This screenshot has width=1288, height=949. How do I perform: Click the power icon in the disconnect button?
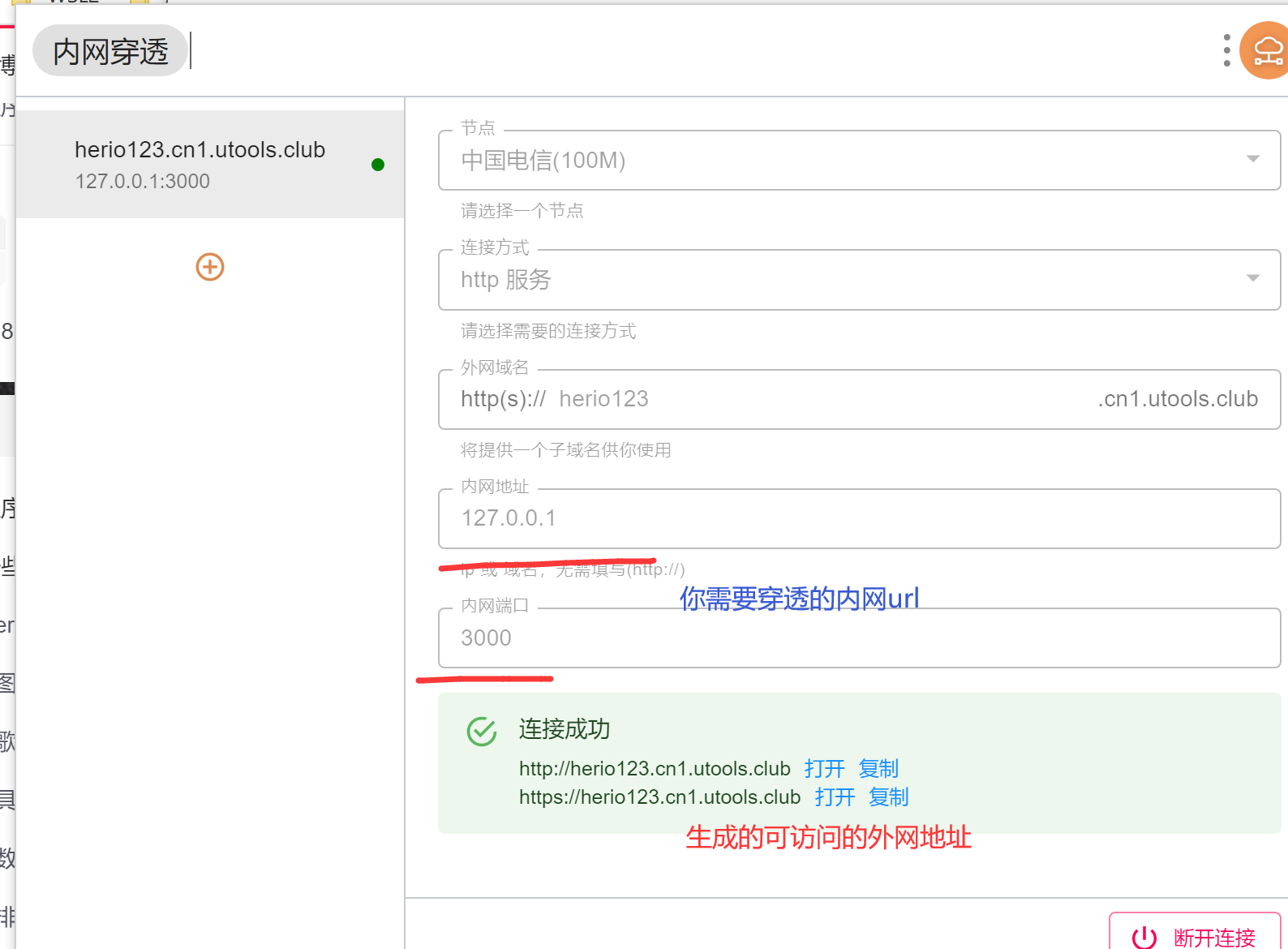coord(1144,938)
